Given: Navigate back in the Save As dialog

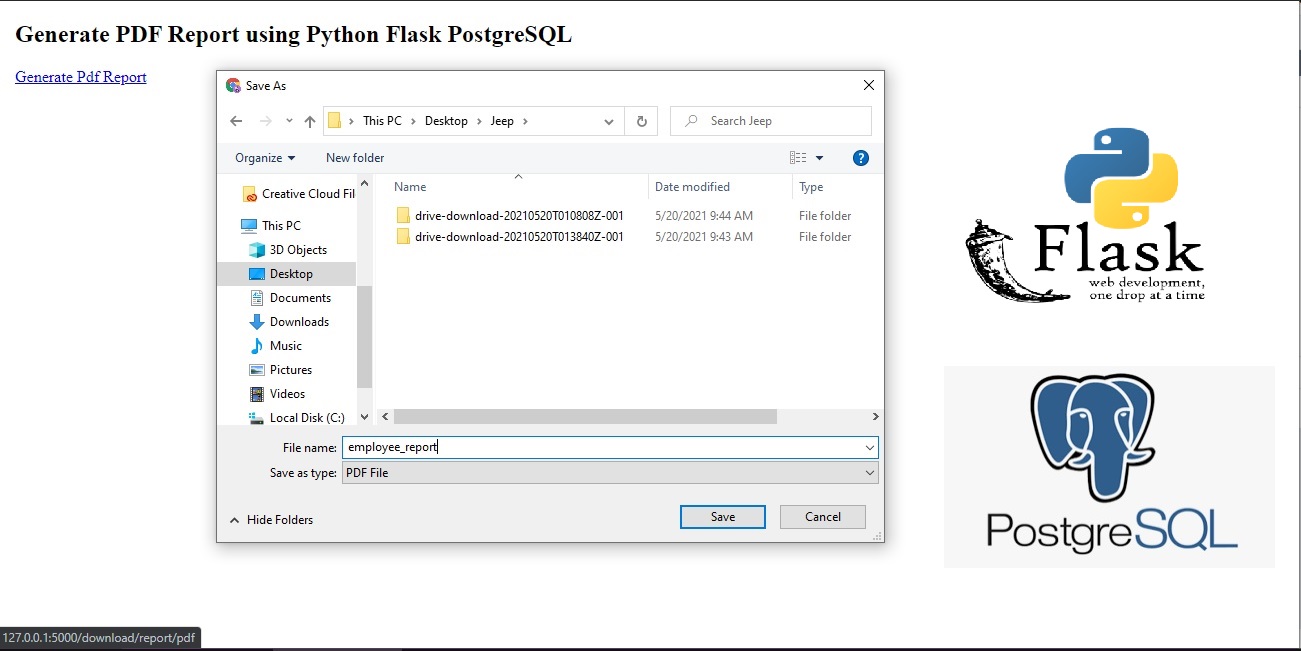Looking at the screenshot, I should 236,120.
